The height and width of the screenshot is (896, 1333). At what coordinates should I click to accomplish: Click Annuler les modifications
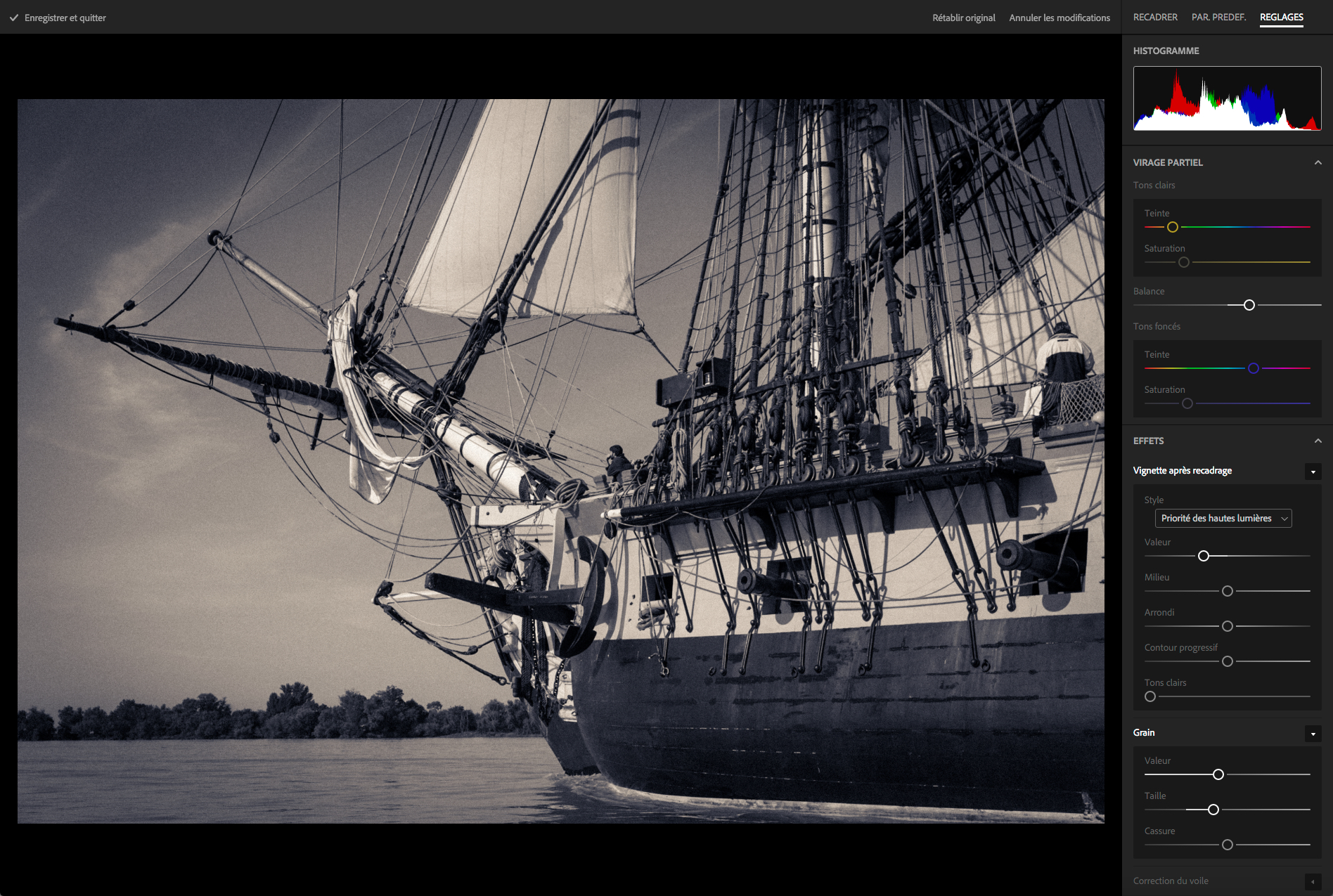click(1060, 18)
